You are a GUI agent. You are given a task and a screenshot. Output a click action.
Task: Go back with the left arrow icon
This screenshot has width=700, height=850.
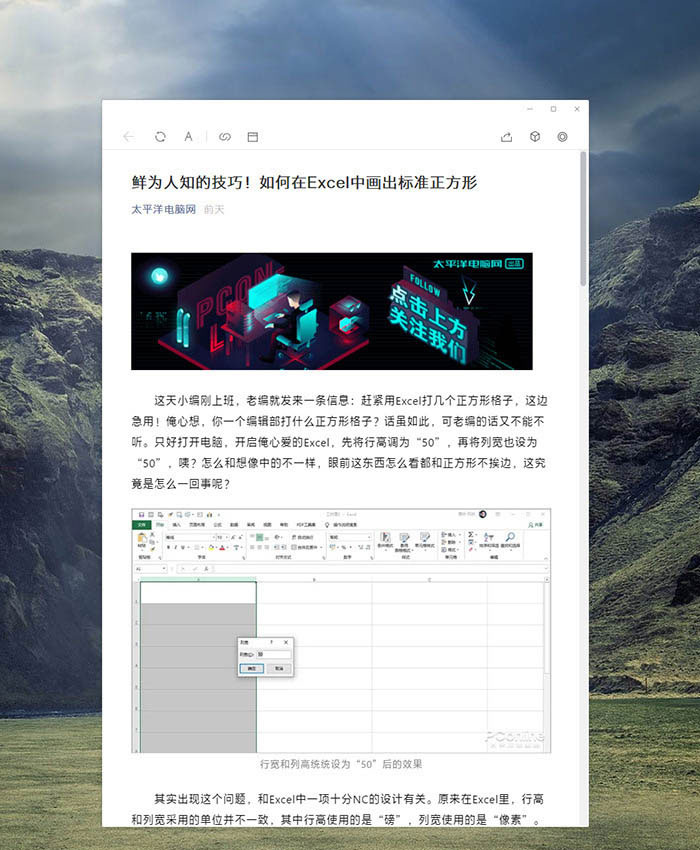(x=129, y=137)
